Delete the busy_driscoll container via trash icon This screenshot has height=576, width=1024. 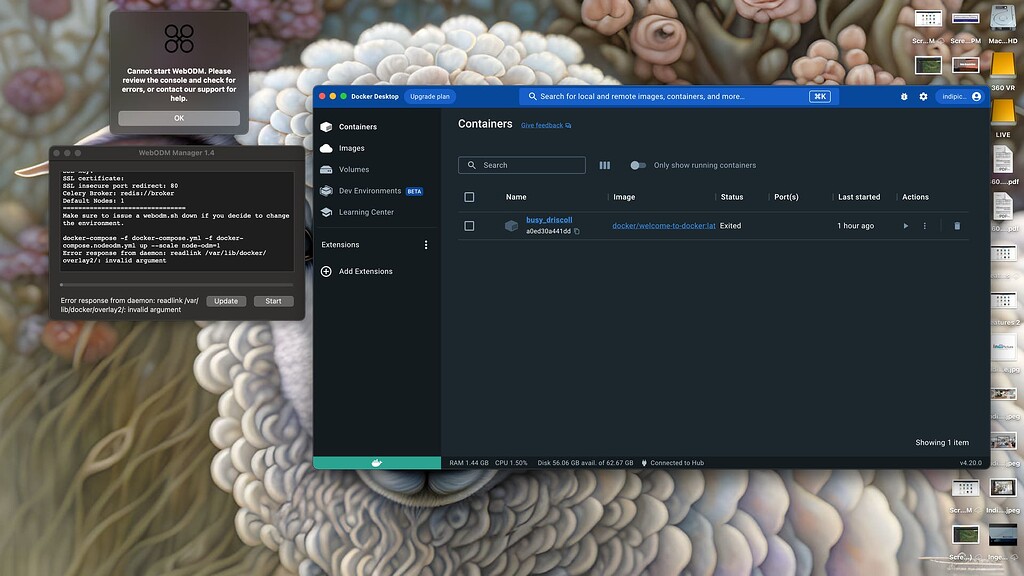click(x=957, y=226)
